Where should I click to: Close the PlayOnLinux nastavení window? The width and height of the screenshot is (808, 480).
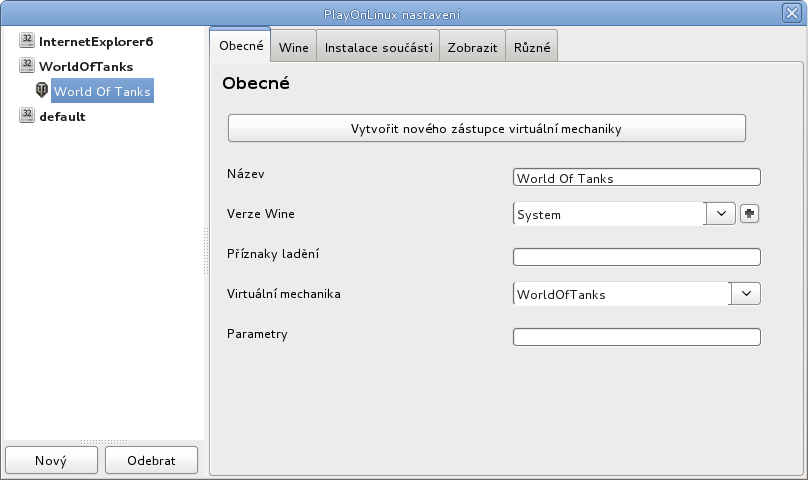pyautogui.click(x=791, y=12)
